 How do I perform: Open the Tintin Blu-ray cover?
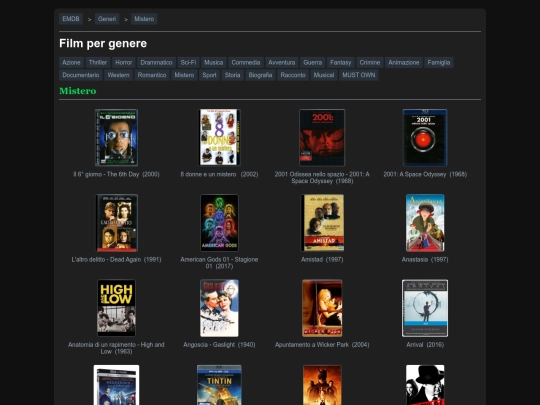(219, 385)
